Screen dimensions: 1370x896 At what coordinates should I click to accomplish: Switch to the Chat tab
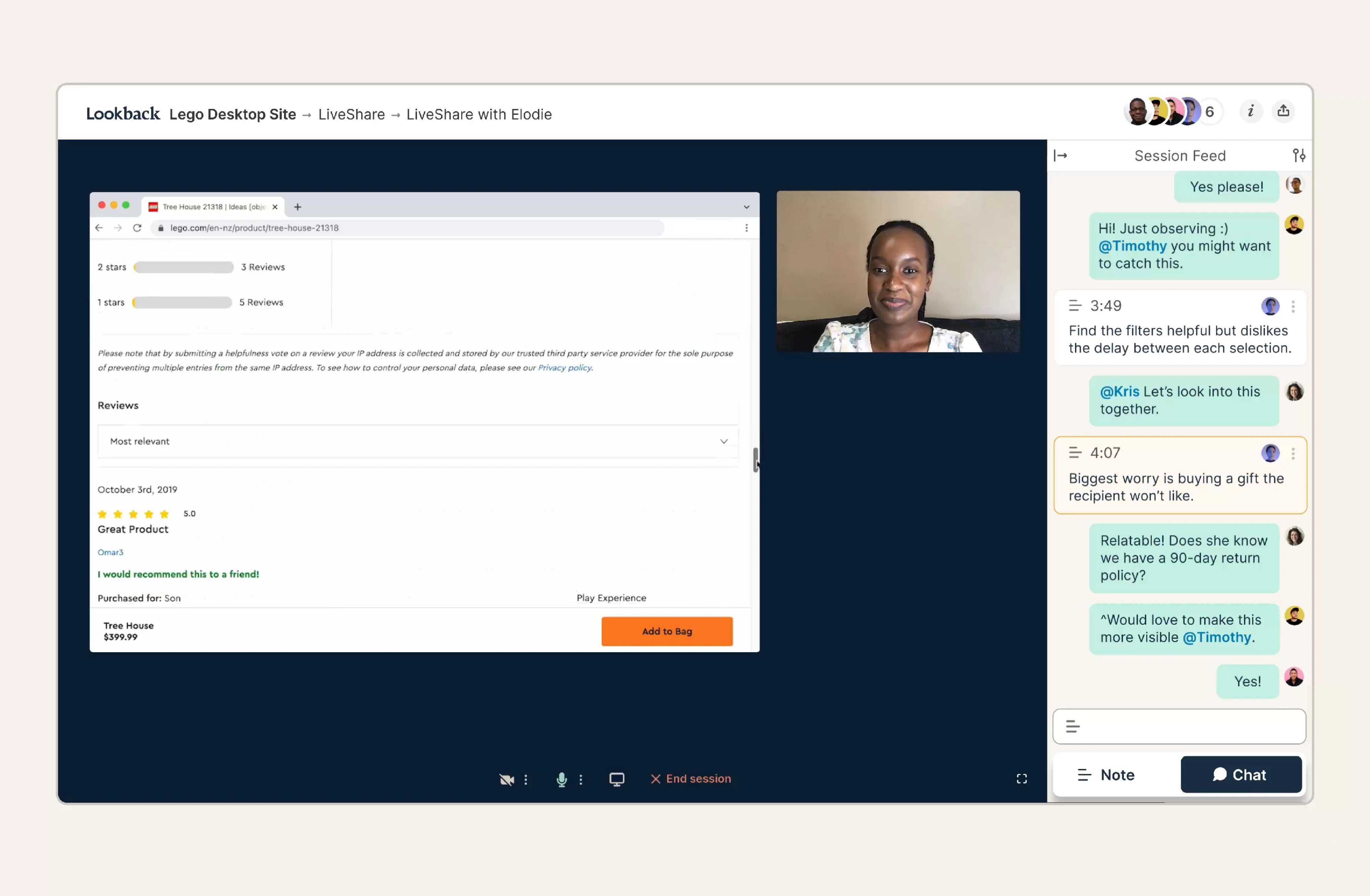click(1241, 774)
